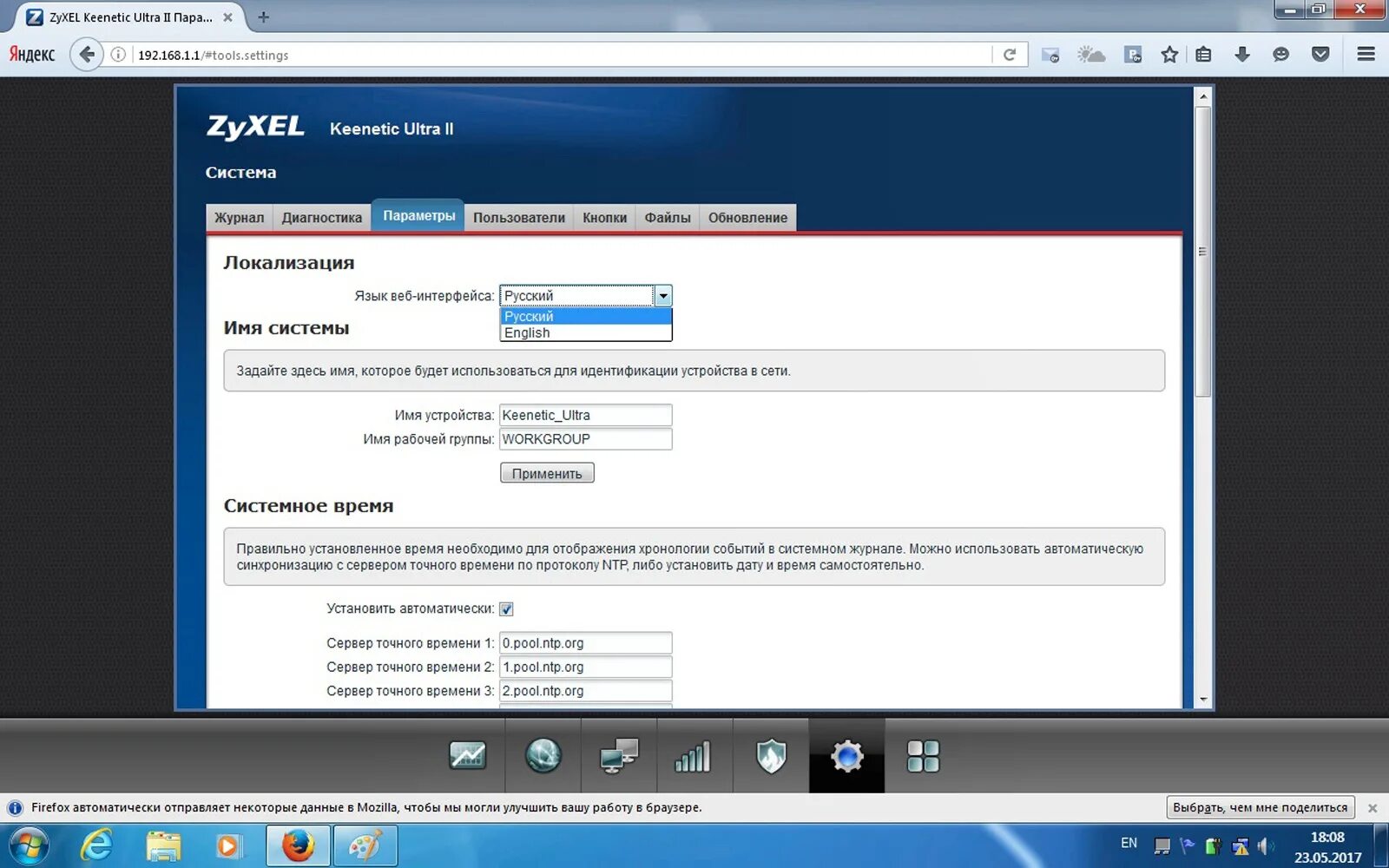Switch to the Кнопки tab
Screen dimensions: 1389x868
[x=604, y=217]
